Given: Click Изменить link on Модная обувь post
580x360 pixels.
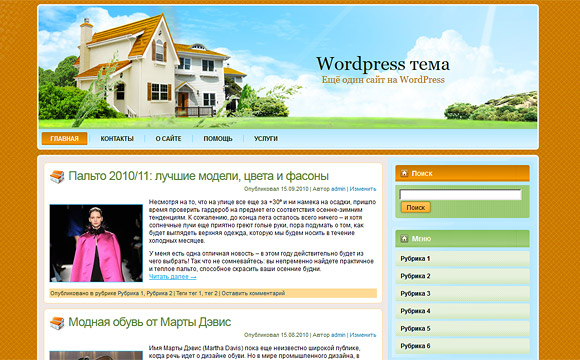Looking at the screenshot, I should [363, 335].
